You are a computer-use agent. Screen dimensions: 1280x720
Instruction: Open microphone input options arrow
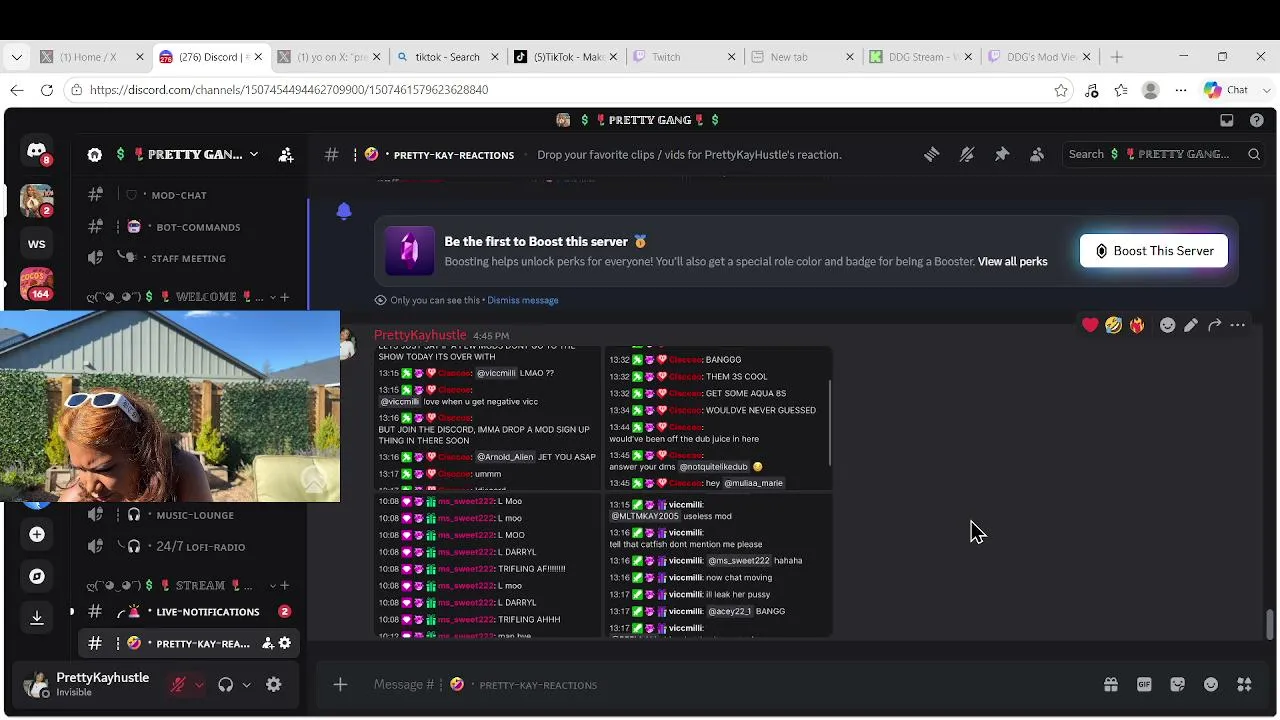coord(199,685)
